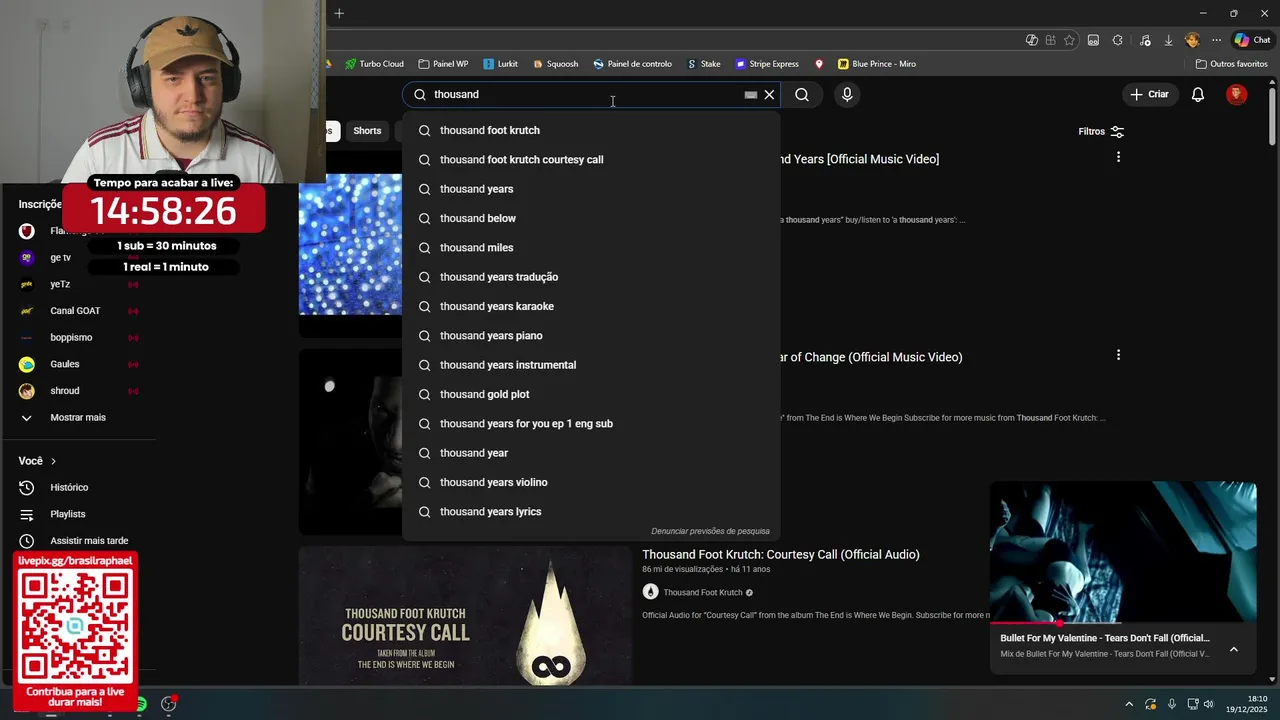Choose suggestion 'thousand years'
The height and width of the screenshot is (720, 1280).
point(591,189)
